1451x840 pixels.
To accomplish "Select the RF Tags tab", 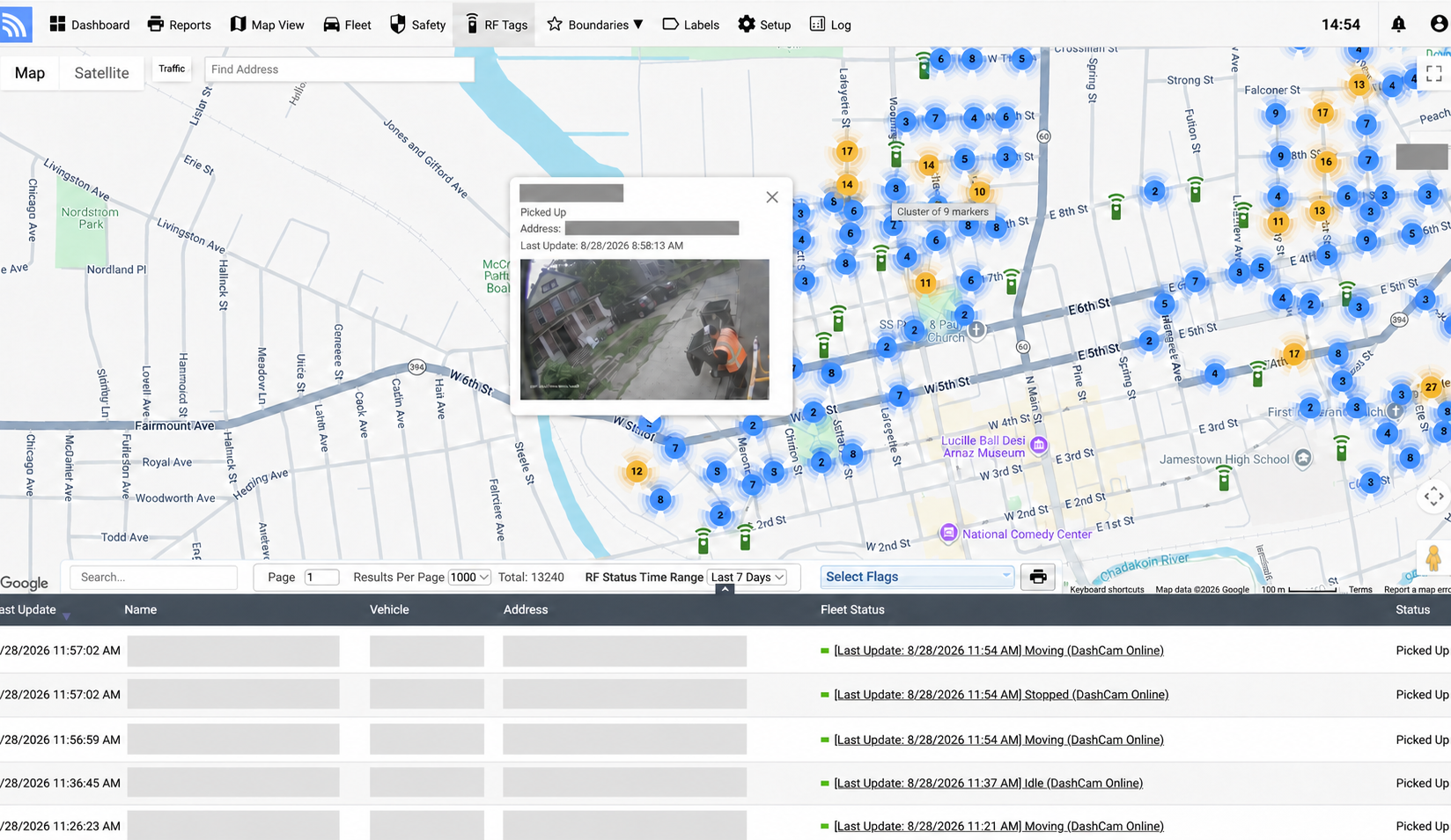I will (x=496, y=25).
